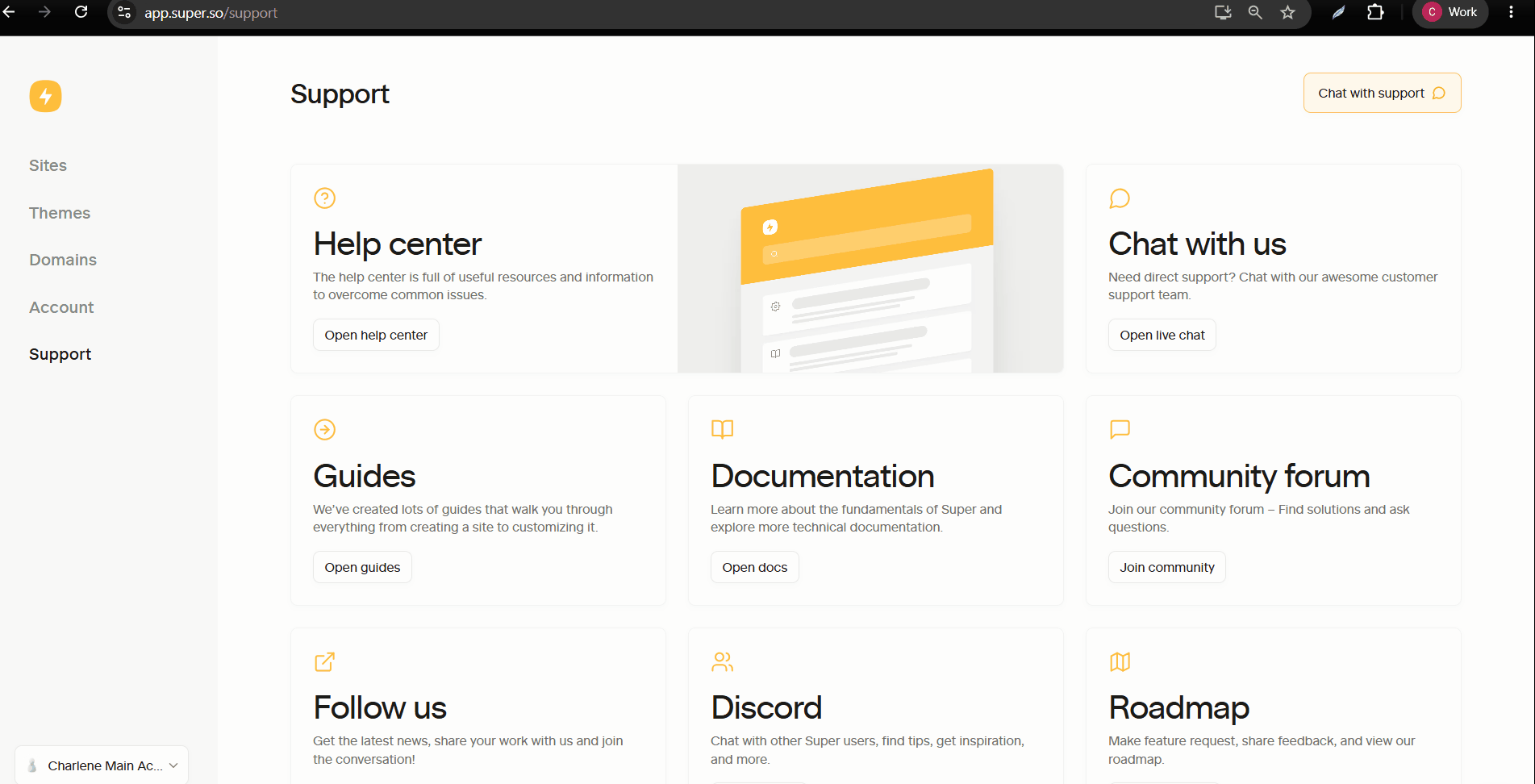Click the Discord card title
Image resolution: width=1535 pixels, height=784 pixels.
[766, 707]
